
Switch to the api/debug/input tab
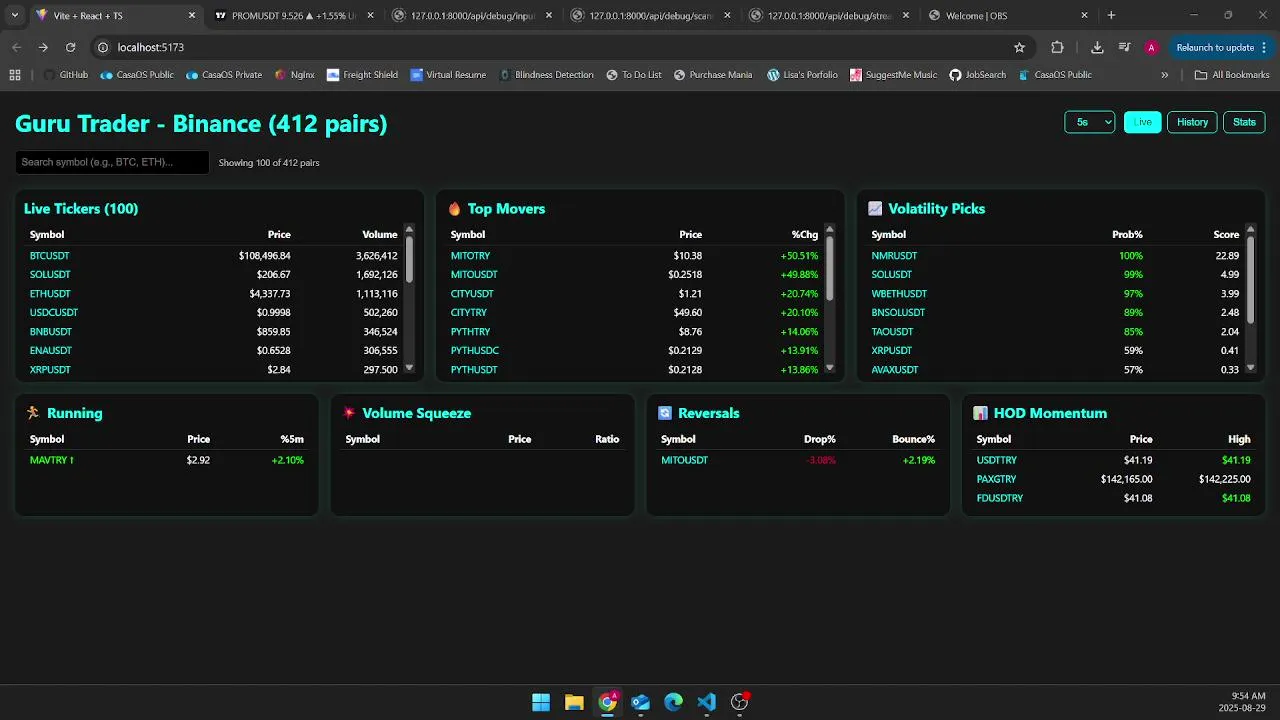(473, 15)
